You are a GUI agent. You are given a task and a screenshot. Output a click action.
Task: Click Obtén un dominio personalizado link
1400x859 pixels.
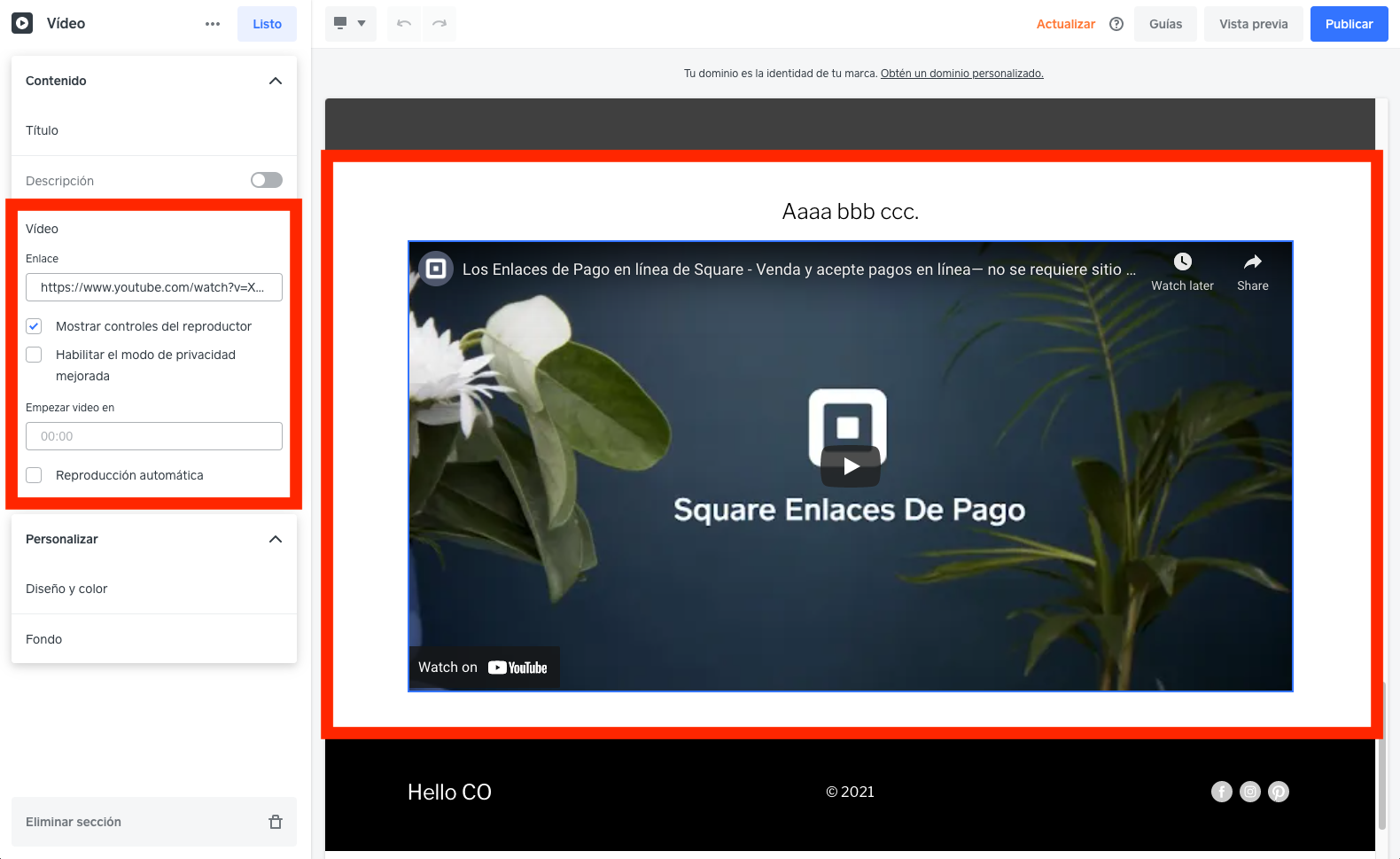(x=962, y=74)
